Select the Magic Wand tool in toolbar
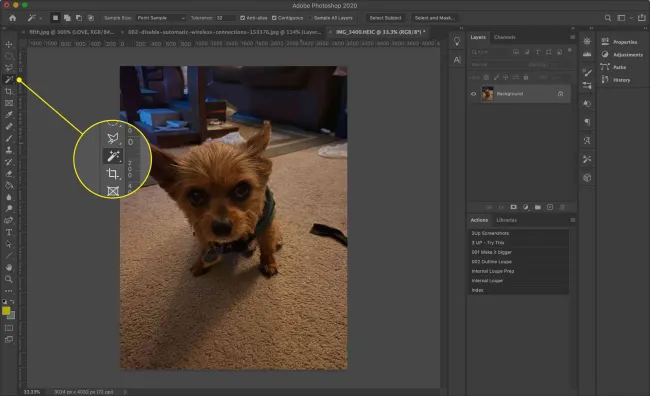 point(9,79)
